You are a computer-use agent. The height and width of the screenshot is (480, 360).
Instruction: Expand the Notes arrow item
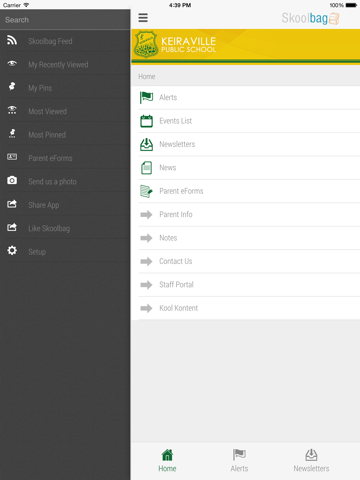click(x=146, y=238)
